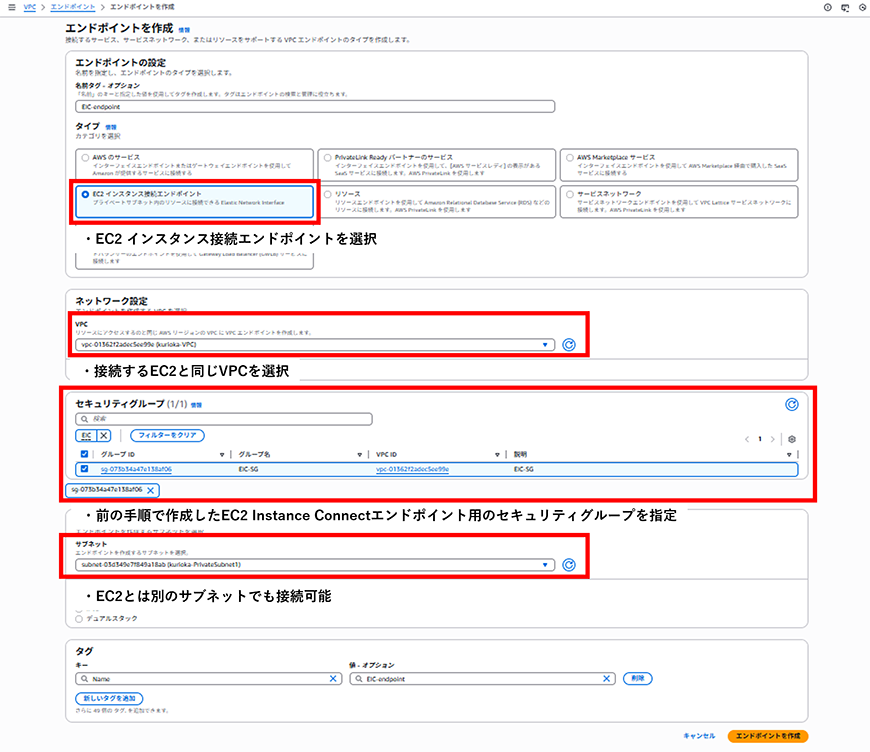Remove the sg-073b34a47e138af06 token
This screenshot has width=870, height=752.
(x=148, y=491)
